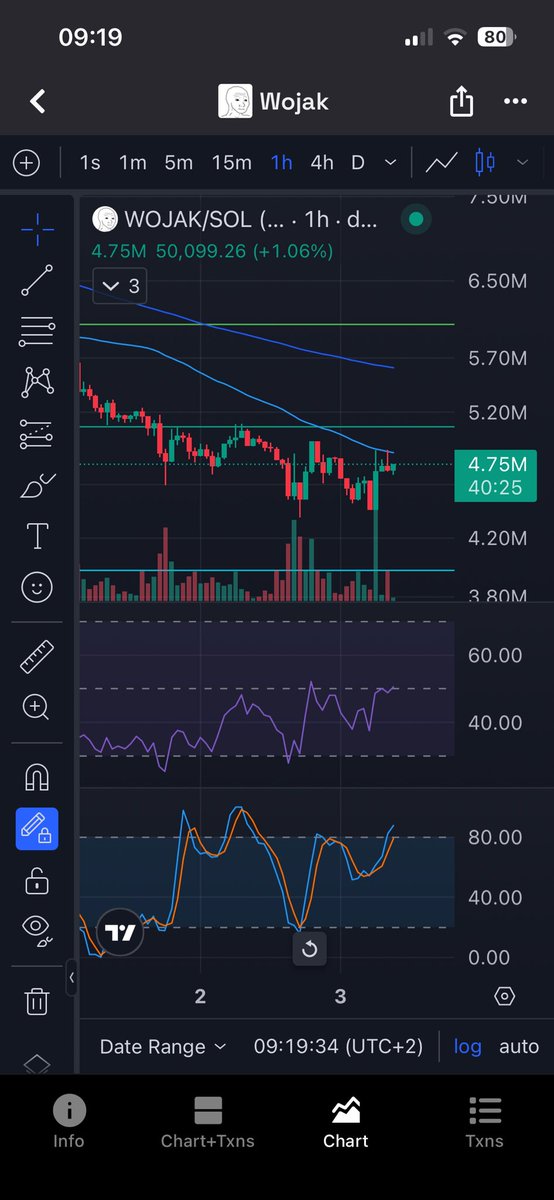Toggle stay in drawing mode pencil lock
The image size is (554, 1200).
pyautogui.click(x=37, y=829)
